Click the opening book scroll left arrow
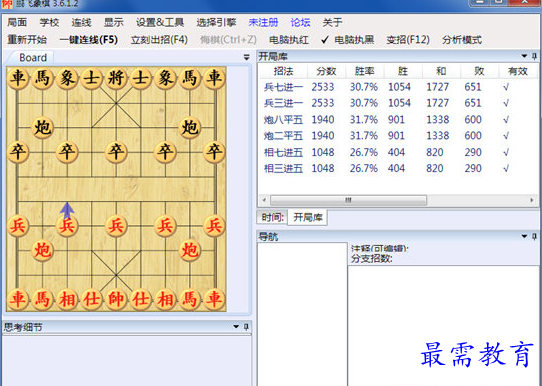Screen dimensions: 542x386 click(264, 200)
